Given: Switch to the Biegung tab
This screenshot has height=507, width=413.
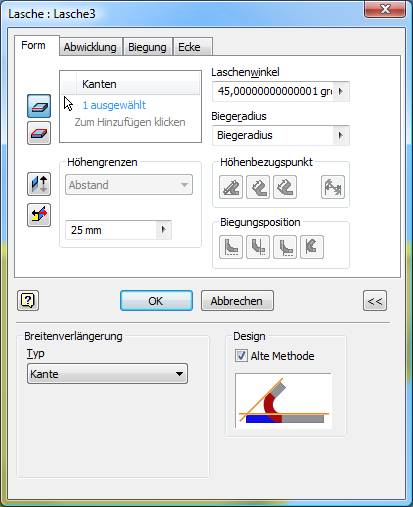Looking at the screenshot, I should point(147,47).
